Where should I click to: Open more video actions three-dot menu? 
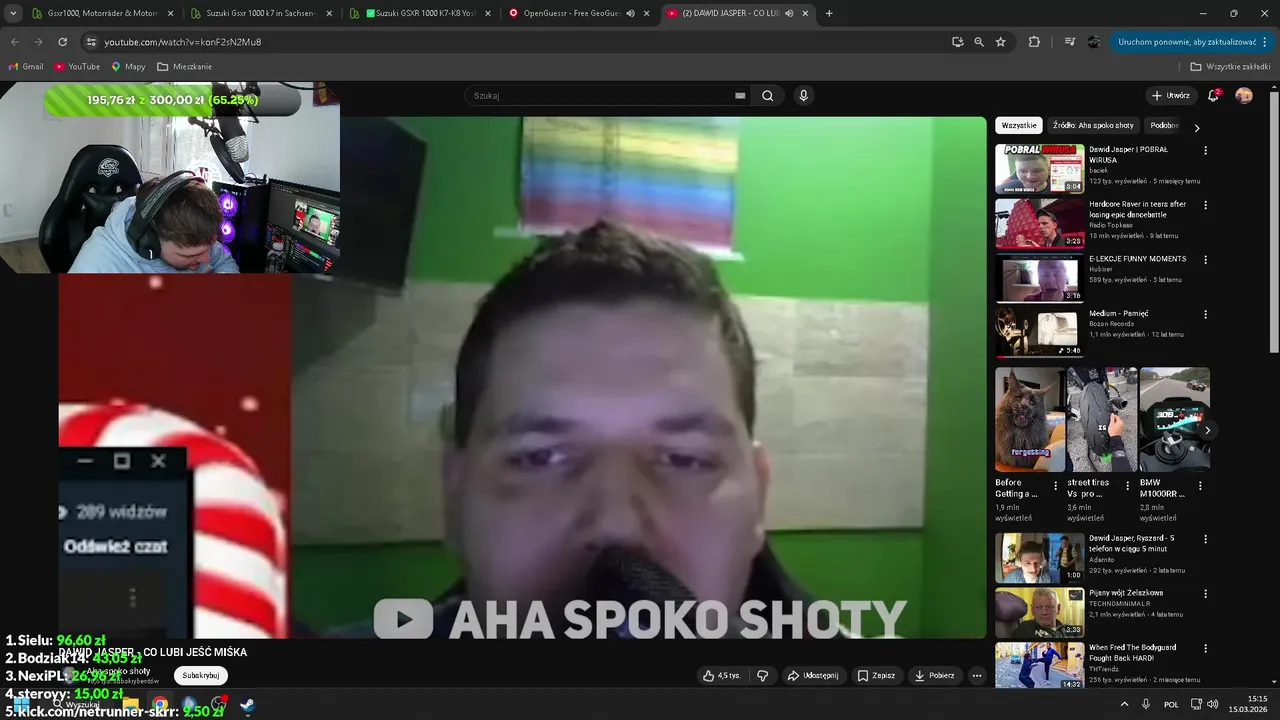pos(977,676)
